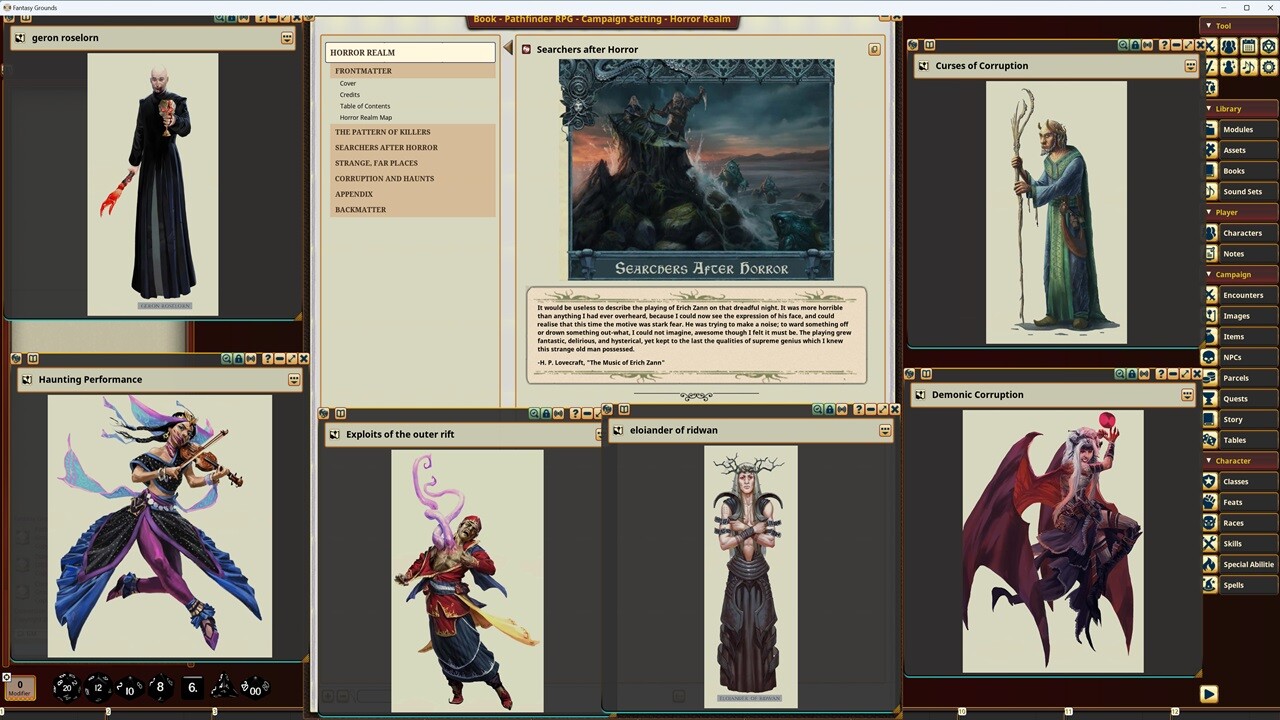Open the NPCs list icon
This screenshot has width=1280, height=720.
pyautogui.click(x=1210, y=357)
